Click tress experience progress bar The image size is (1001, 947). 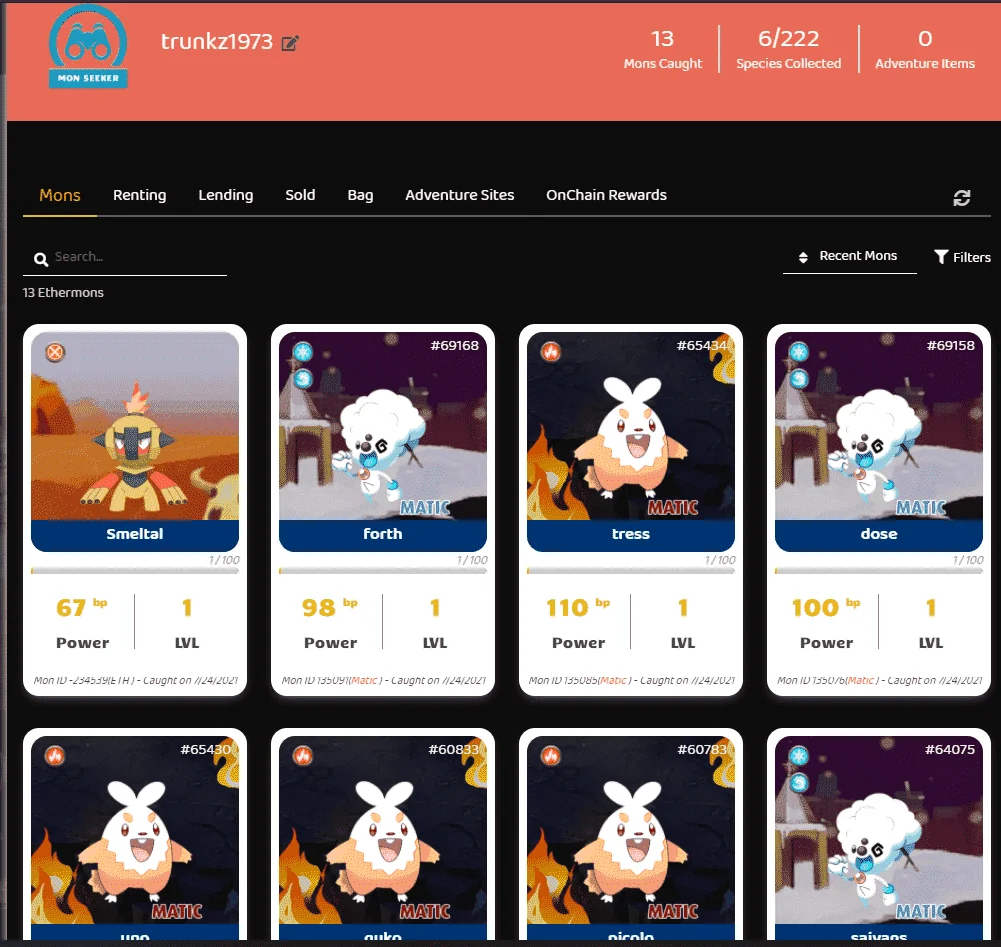click(631, 571)
